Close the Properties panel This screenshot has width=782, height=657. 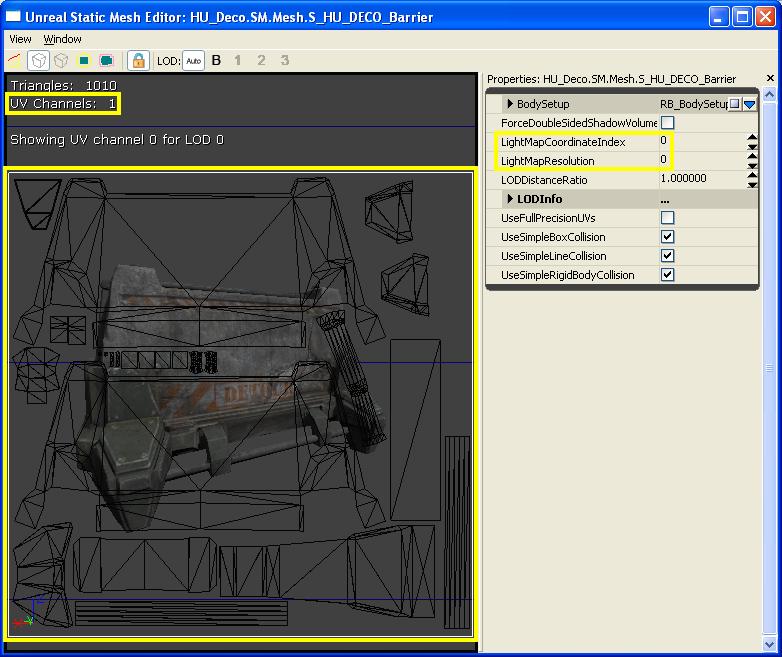(x=770, y=78)
